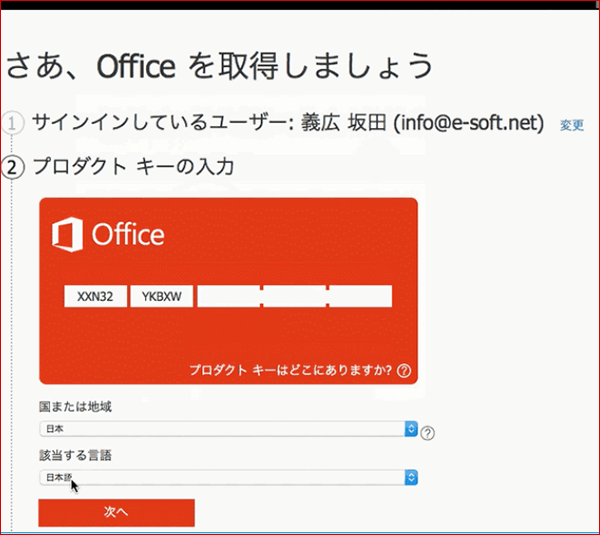Click the Office logo icon on the red card
This screenshot has width=600, height=535.
pos(67,235)
